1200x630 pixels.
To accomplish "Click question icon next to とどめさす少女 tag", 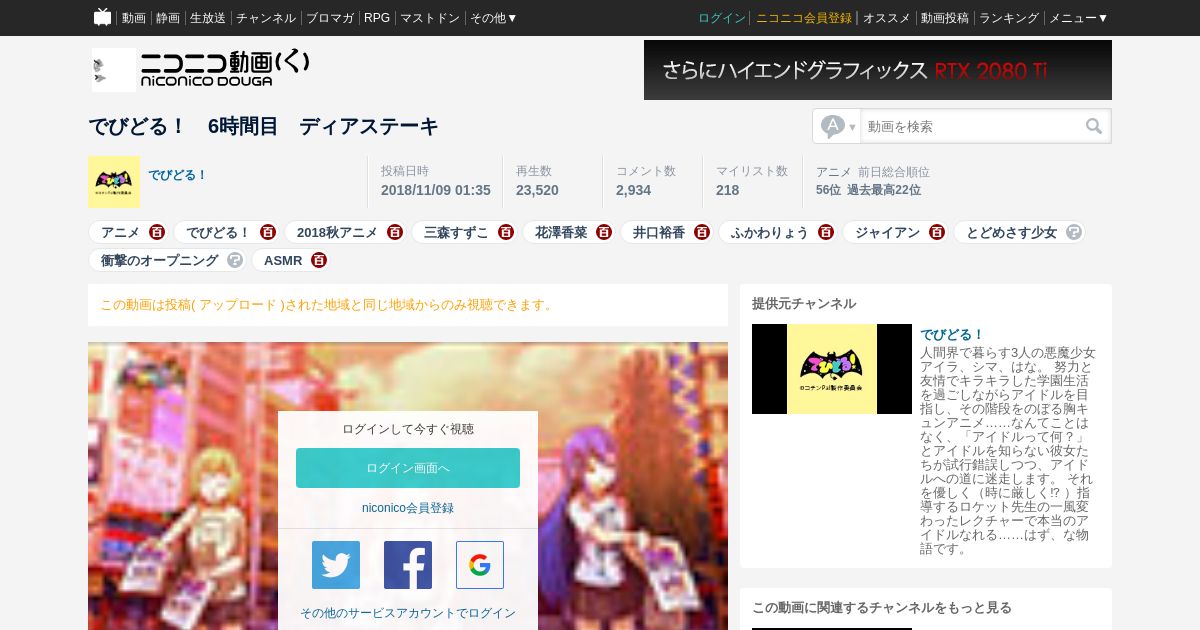I will [1074, 232].
